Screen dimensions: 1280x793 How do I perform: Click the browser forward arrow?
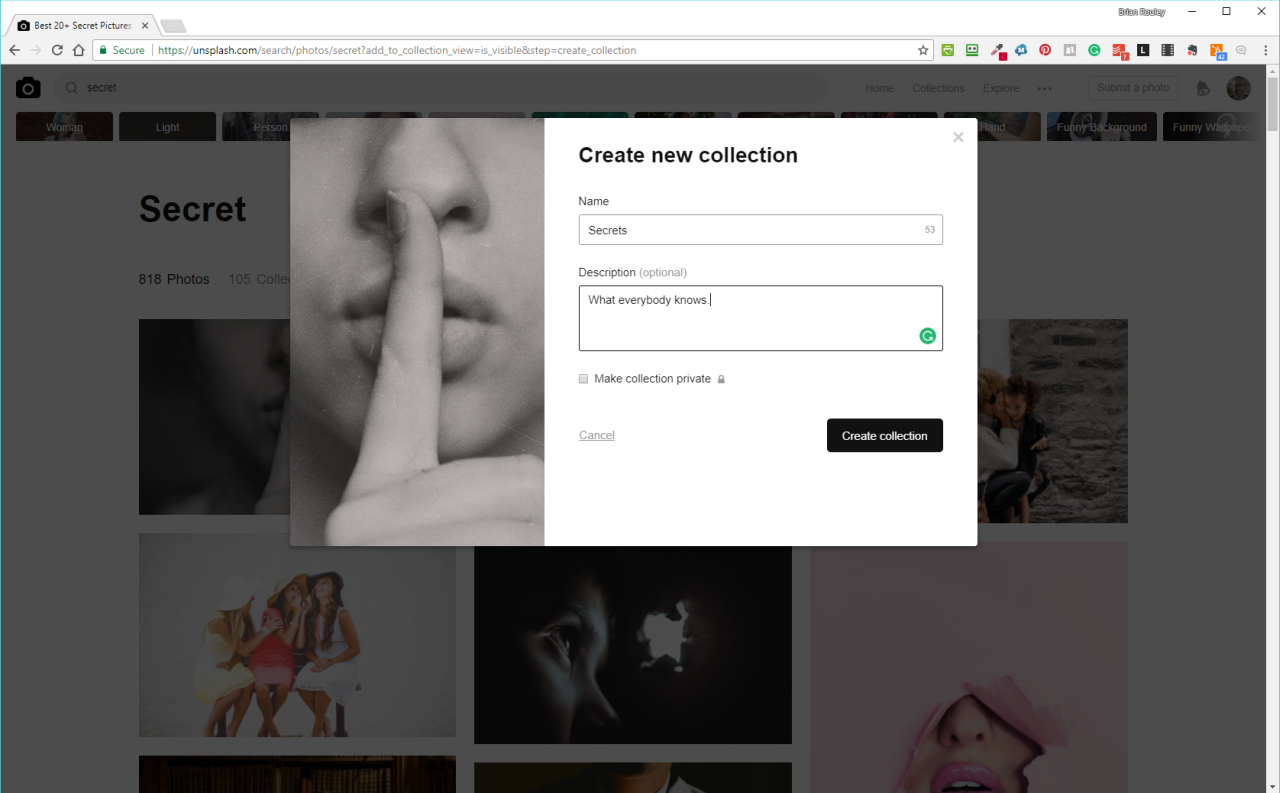(x=36, y=50)
